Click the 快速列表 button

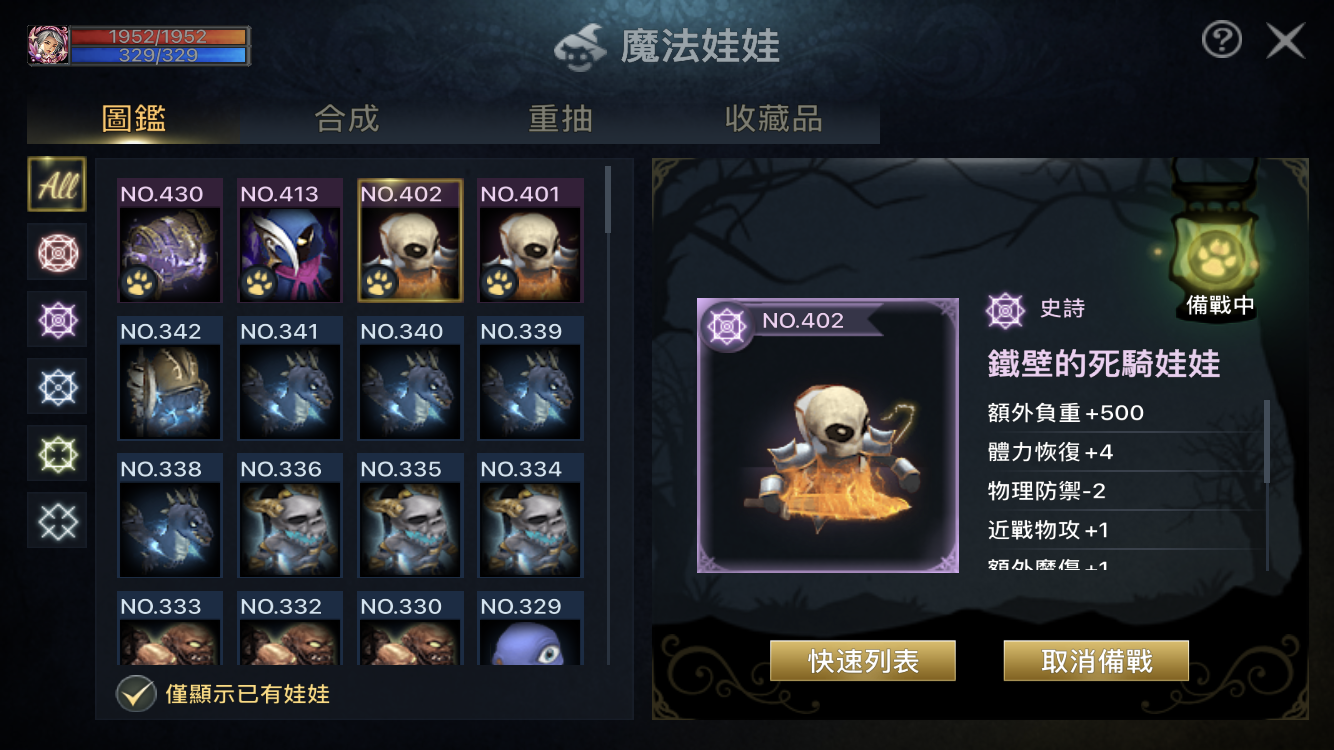click(863, 661)
